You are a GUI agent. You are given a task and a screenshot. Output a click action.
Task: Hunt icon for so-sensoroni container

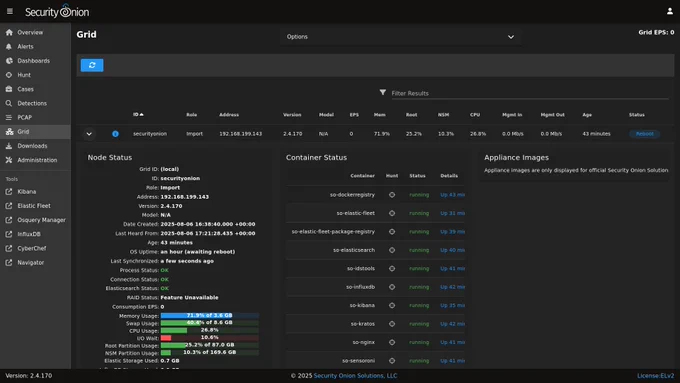coord(392,361)
